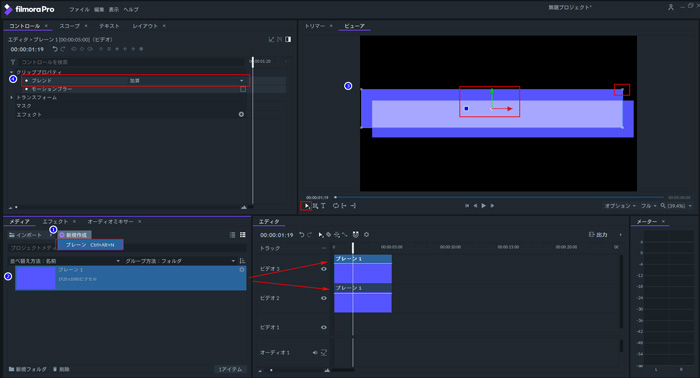The height and width of the screenshot is (378, 700).
Task: Open the ブレンド mode dropdown
Action: tap(187, 81)
